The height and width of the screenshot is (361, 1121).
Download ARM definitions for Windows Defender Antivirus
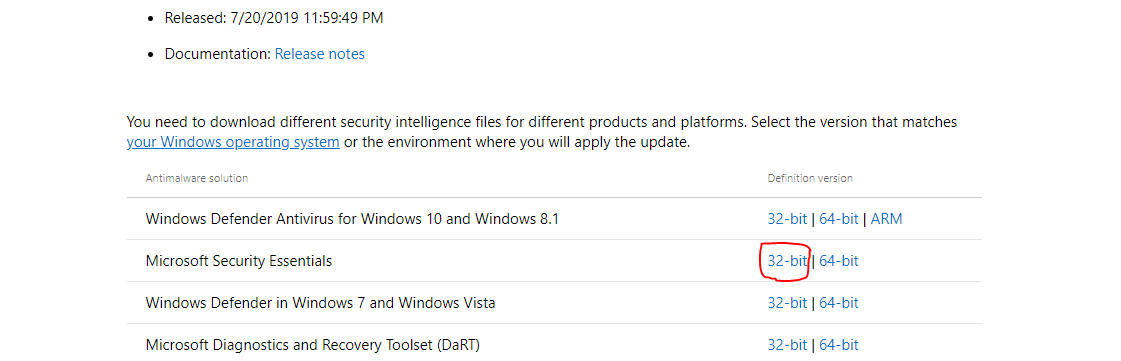point(887,219)
